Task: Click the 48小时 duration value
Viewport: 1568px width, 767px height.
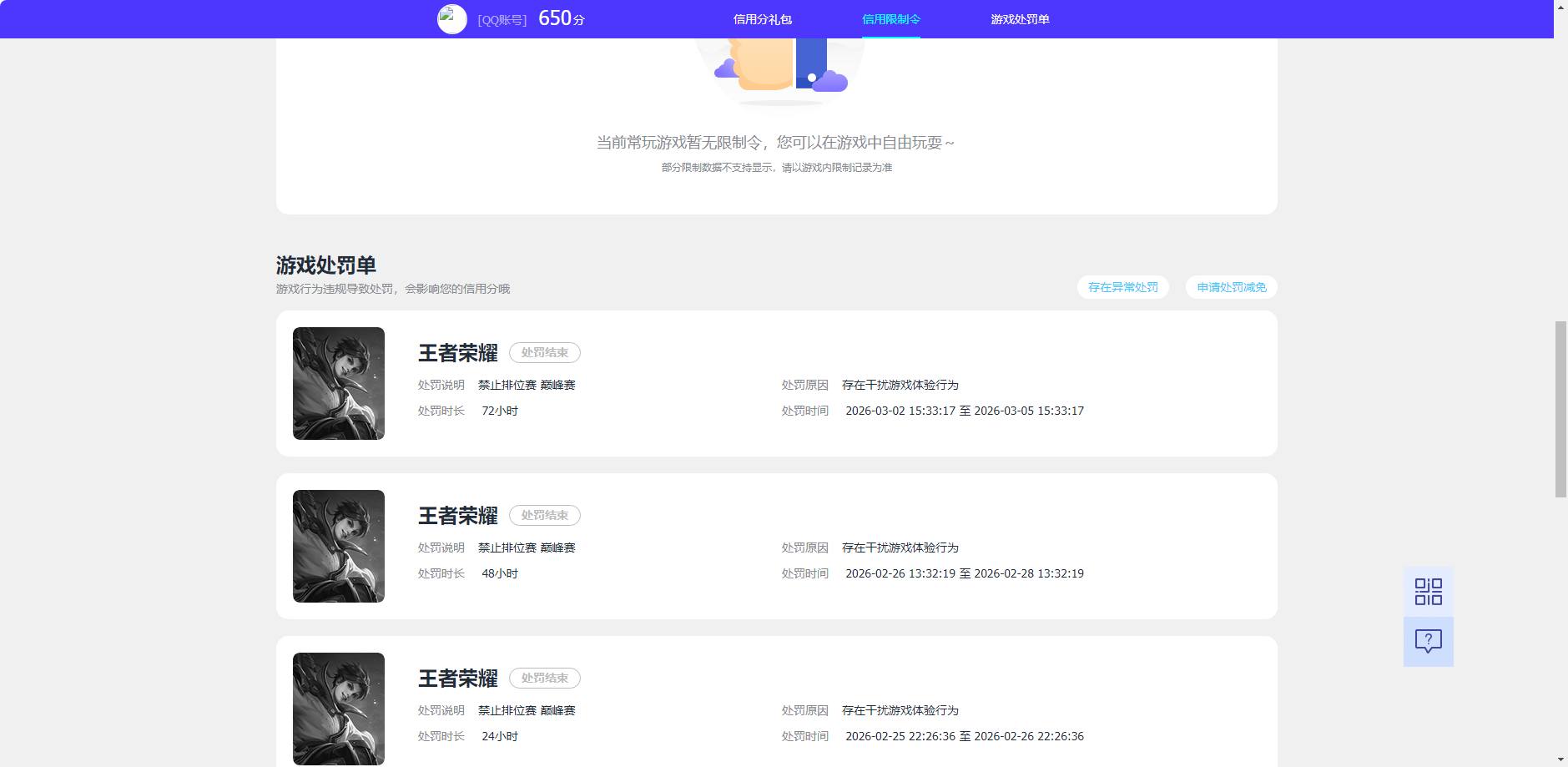Action: pyautogui.click(x=500, y=573)
